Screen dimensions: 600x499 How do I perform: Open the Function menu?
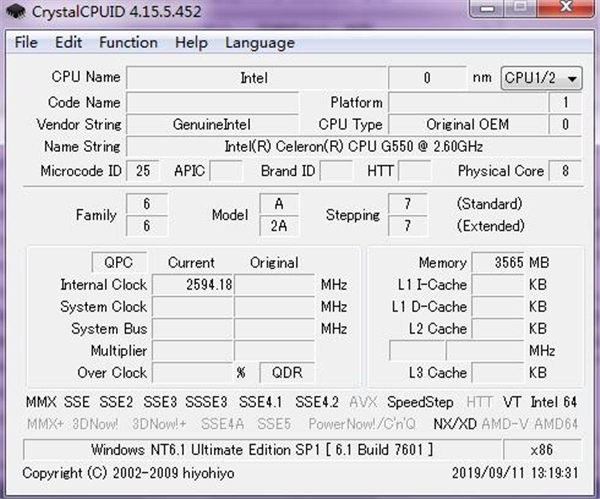pyautogui.click(x=128, y=42)
